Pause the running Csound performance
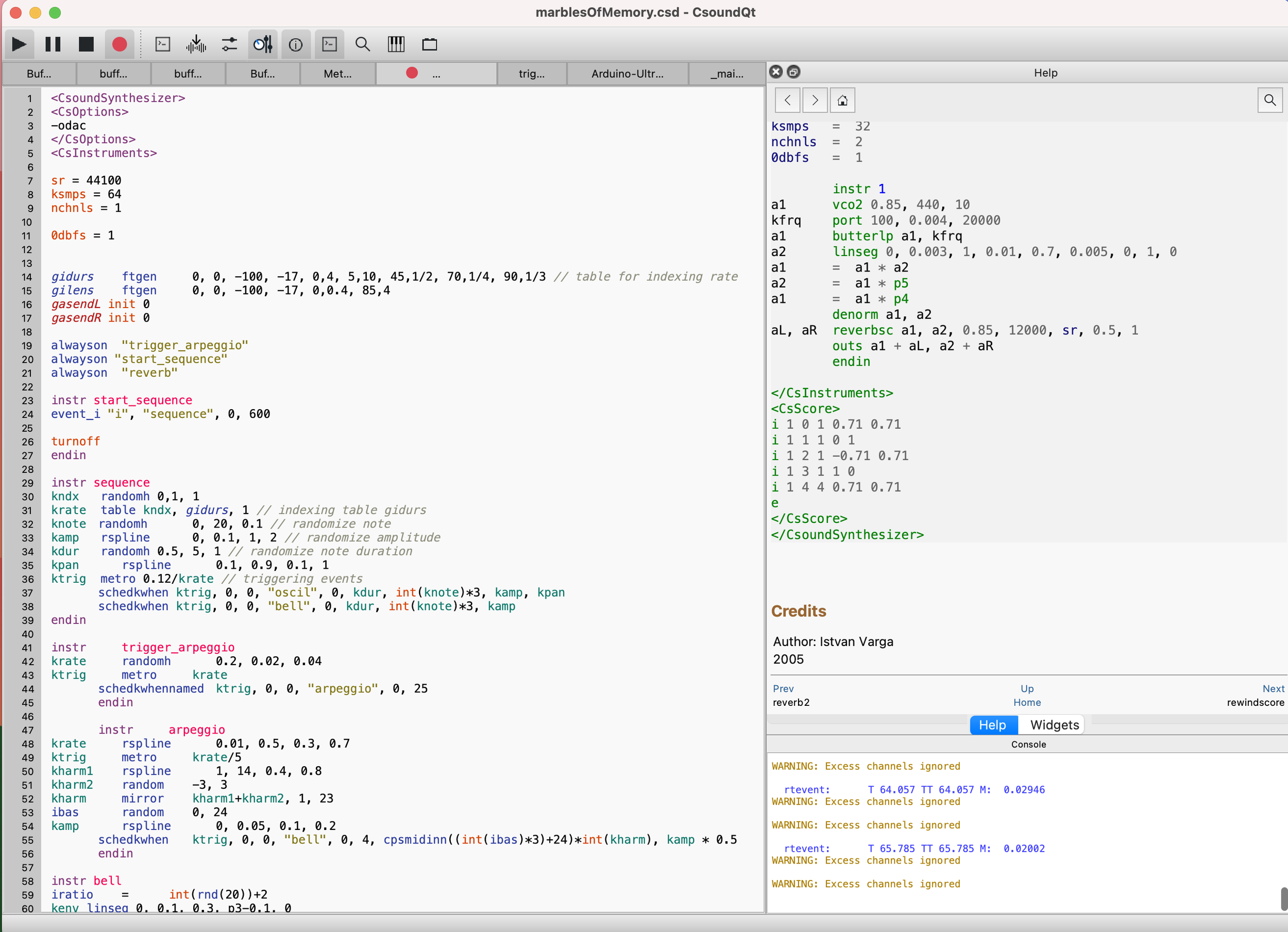Image resolution: width=1288 pixels, height=932 pixels. (x=53, y=44)
